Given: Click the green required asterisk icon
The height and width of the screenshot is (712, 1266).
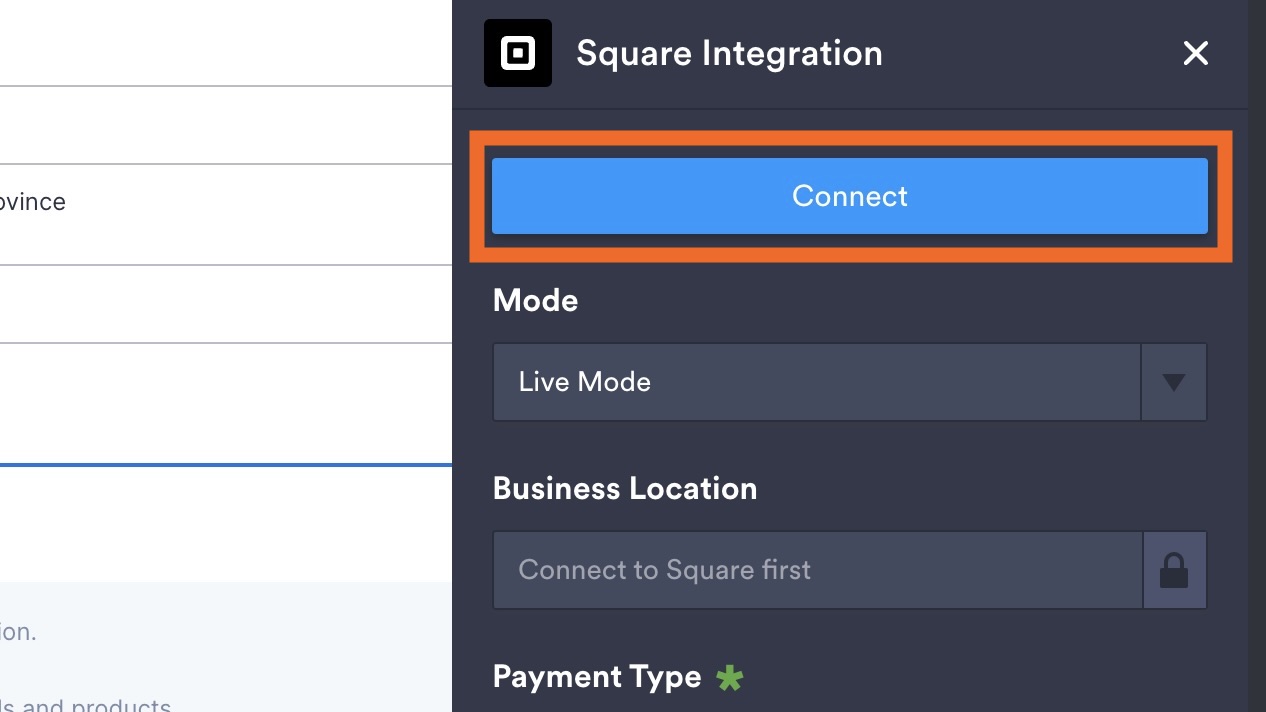Looking at the screenshot, I should [x=730, y=678].
